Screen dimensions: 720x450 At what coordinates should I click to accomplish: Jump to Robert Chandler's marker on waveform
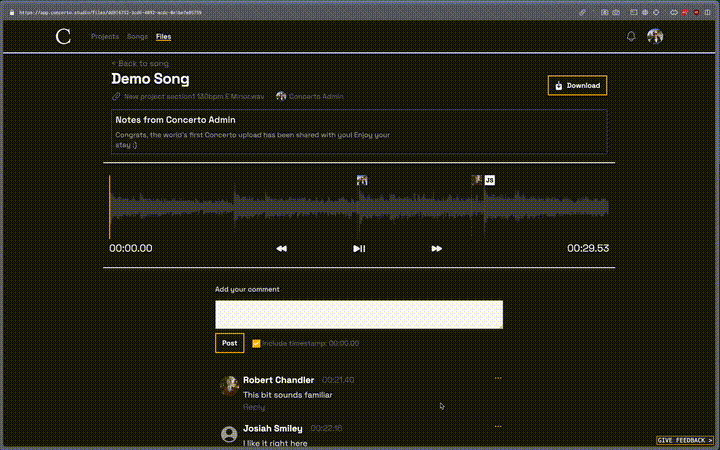coord(477,180)
